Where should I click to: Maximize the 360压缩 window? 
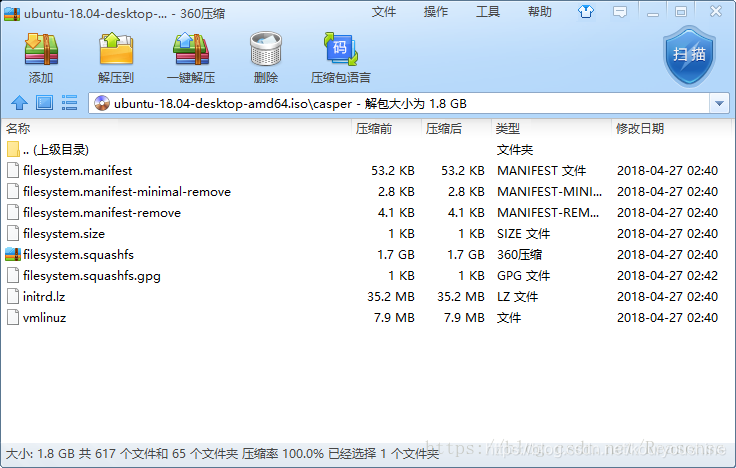pyautogui.click(x=681, y=12)
